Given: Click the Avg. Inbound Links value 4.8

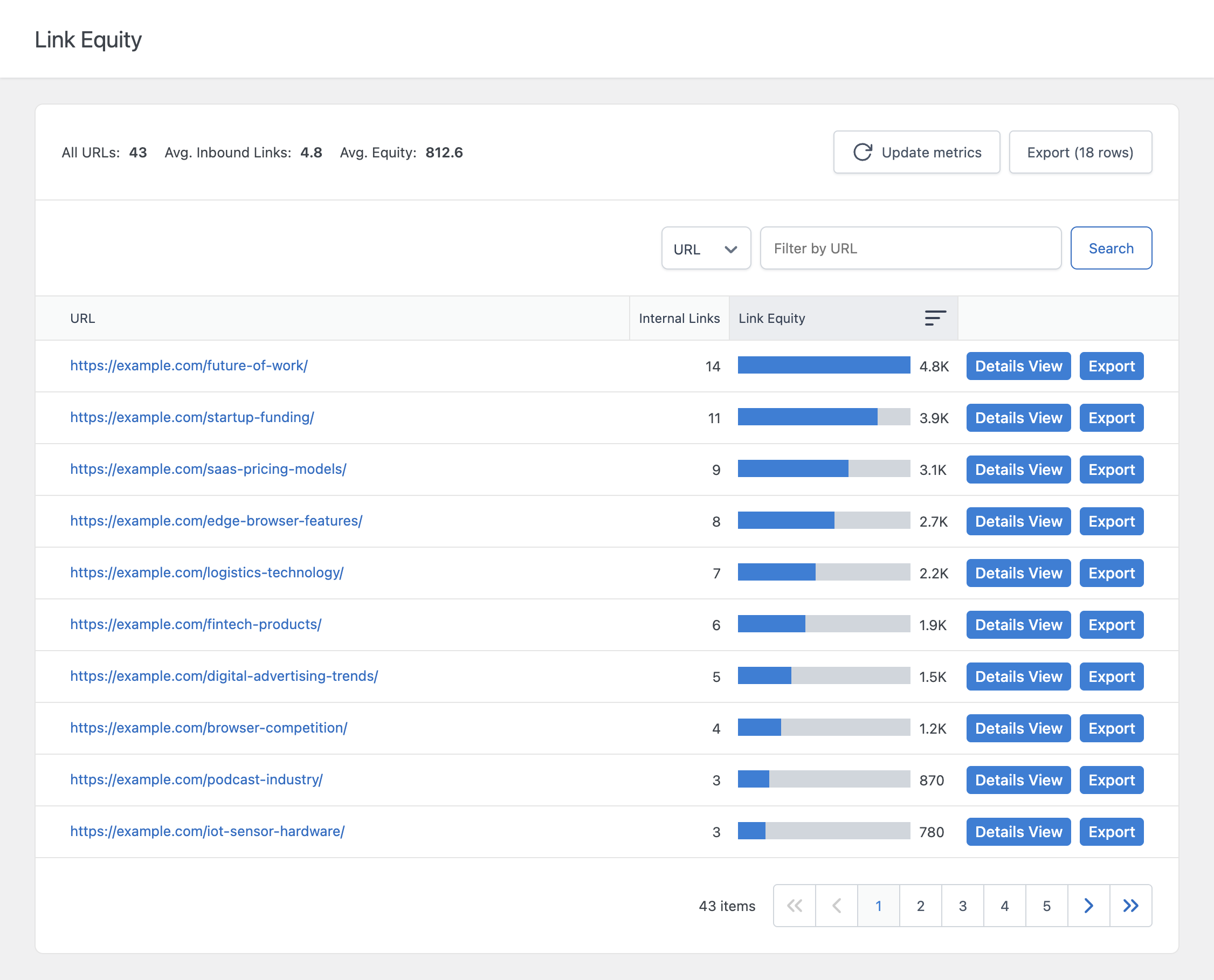Looking at the screenshot, I should point(311,153).
